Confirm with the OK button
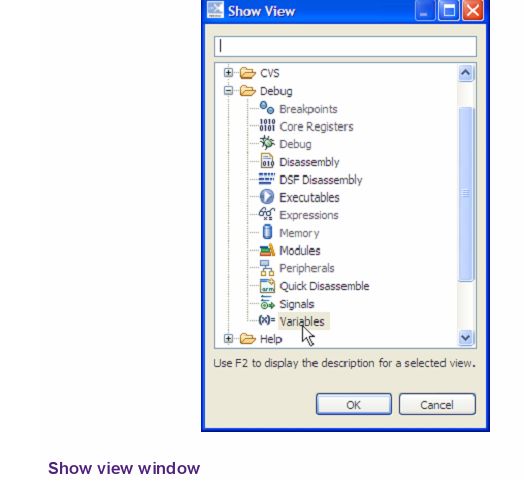The image size is (524, 488). tap(354, 404)
